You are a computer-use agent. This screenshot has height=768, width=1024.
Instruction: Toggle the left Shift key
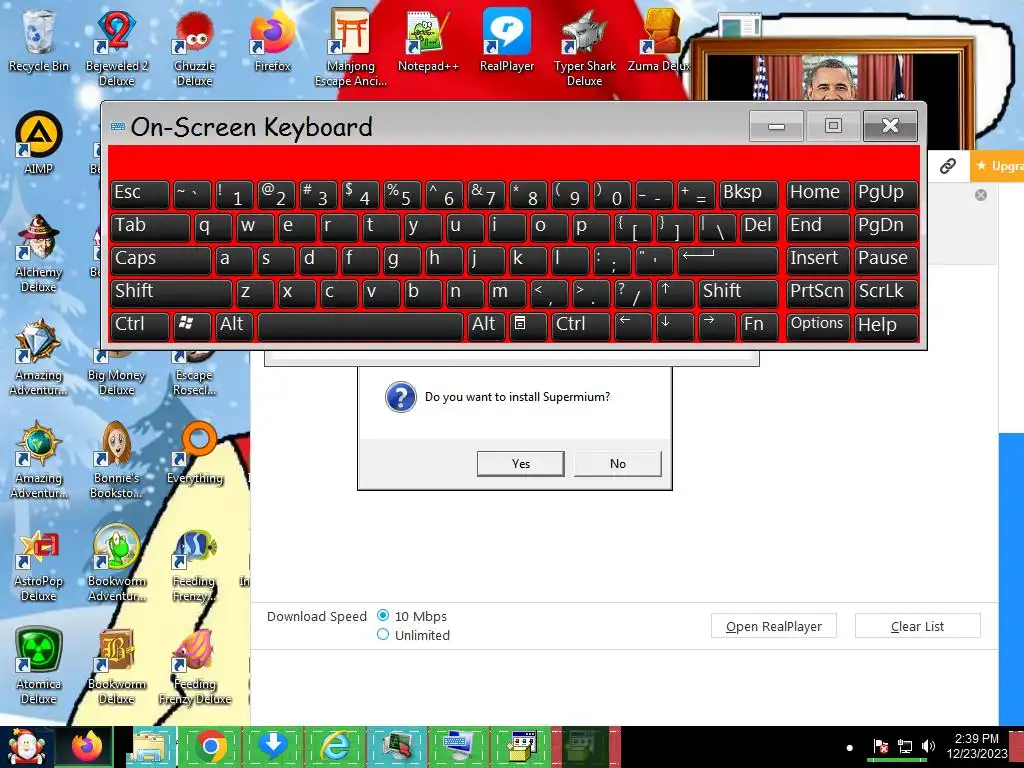pyautogui.click(x=171, y=292)
